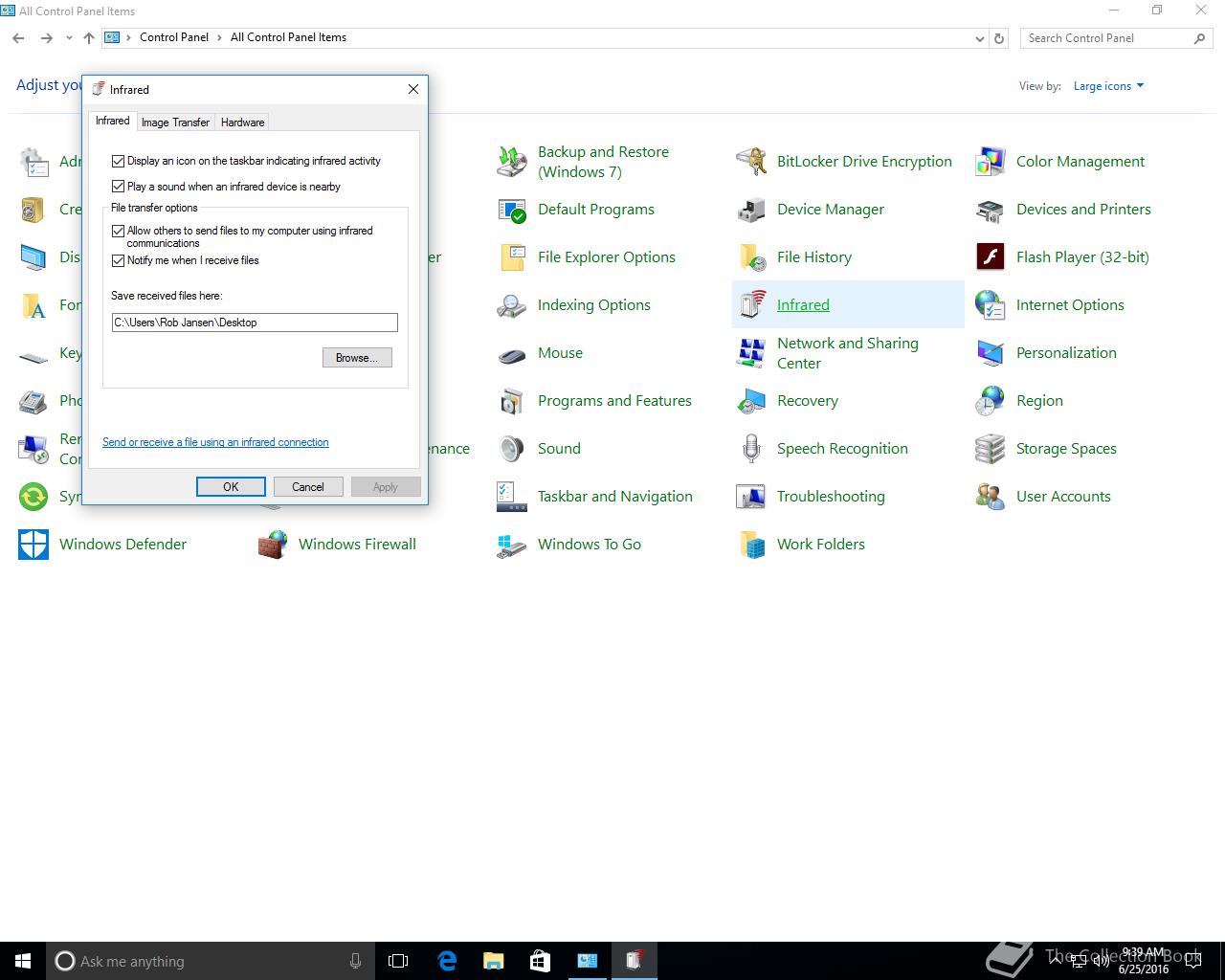Viewport: 1225px width, 980px height.
Task: Refresh the Control Panel window
Action: (x=999, y=38)
